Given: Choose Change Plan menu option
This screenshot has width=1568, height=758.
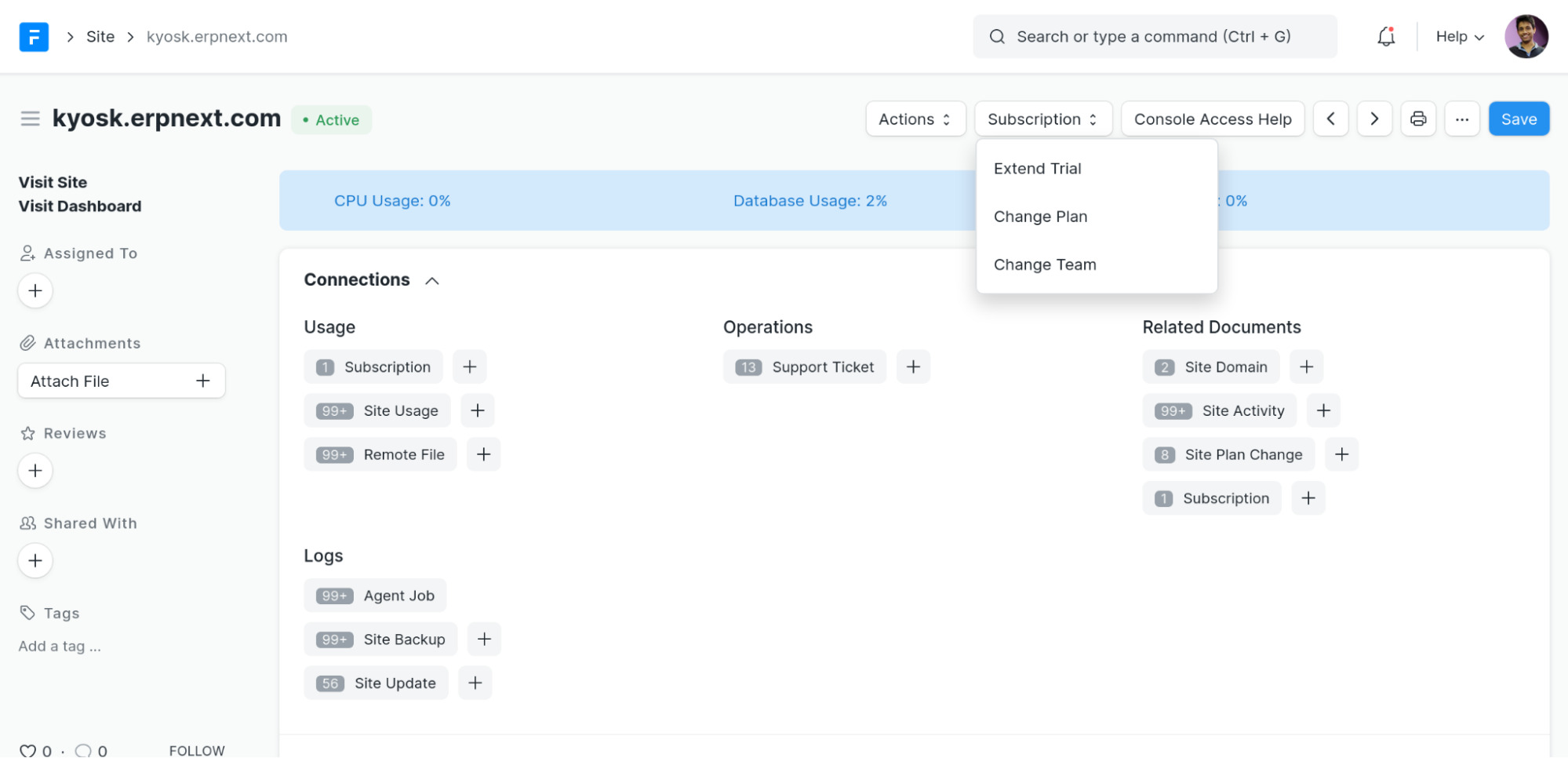Looking at the screenshot, I should [1040, 217].
